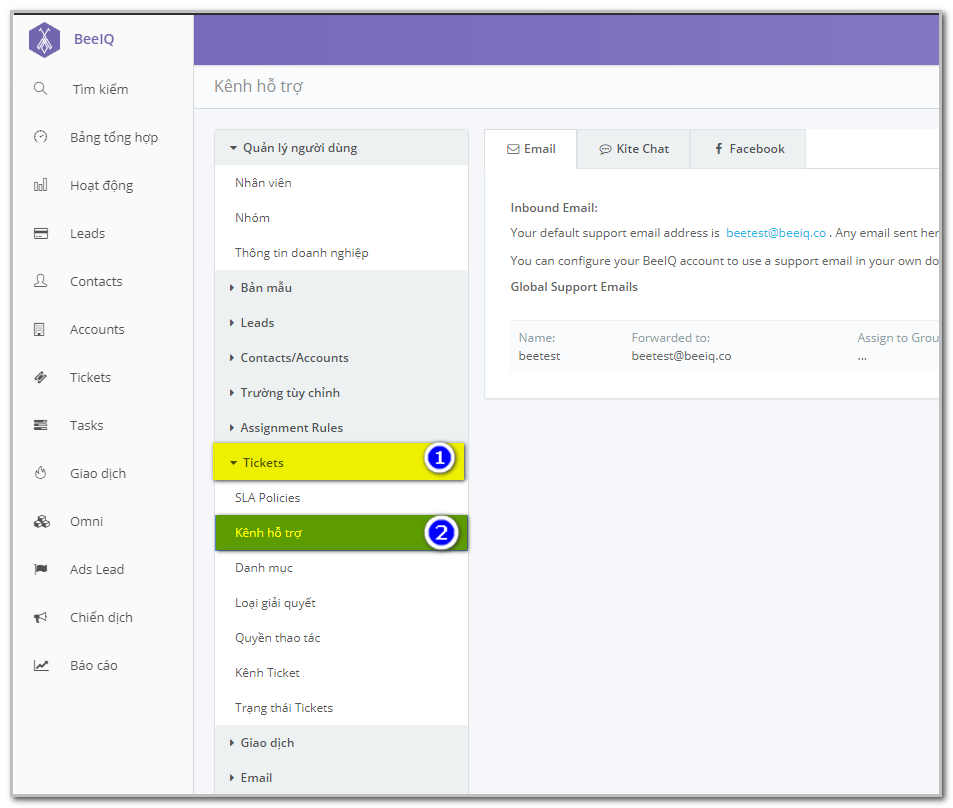Expand the Contacts/Accounts section
The image size is (953, 808).
[x=342, y=357]
